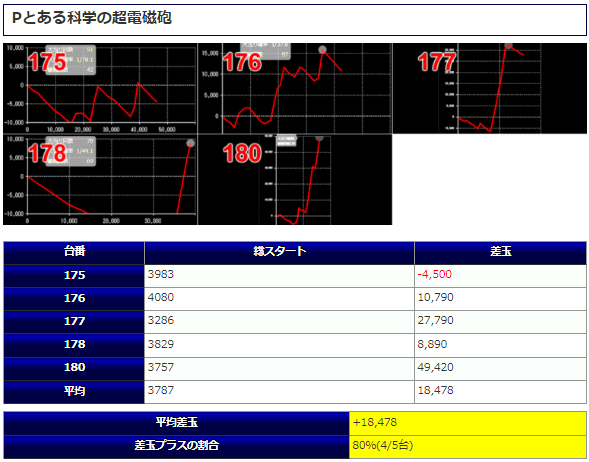Viewport: 589px width, 462px height.
Task: Click the 平均 row header
Action: point(74,392)
